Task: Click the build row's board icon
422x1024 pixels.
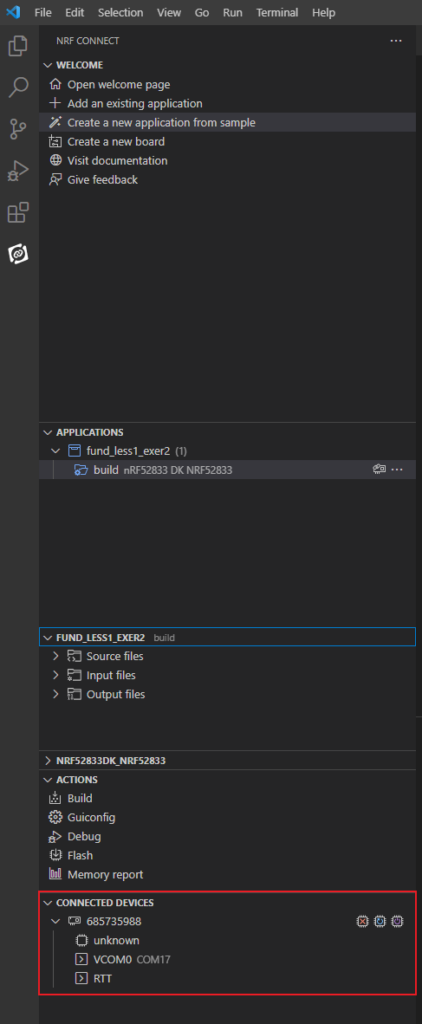Action: click(379, 470)
